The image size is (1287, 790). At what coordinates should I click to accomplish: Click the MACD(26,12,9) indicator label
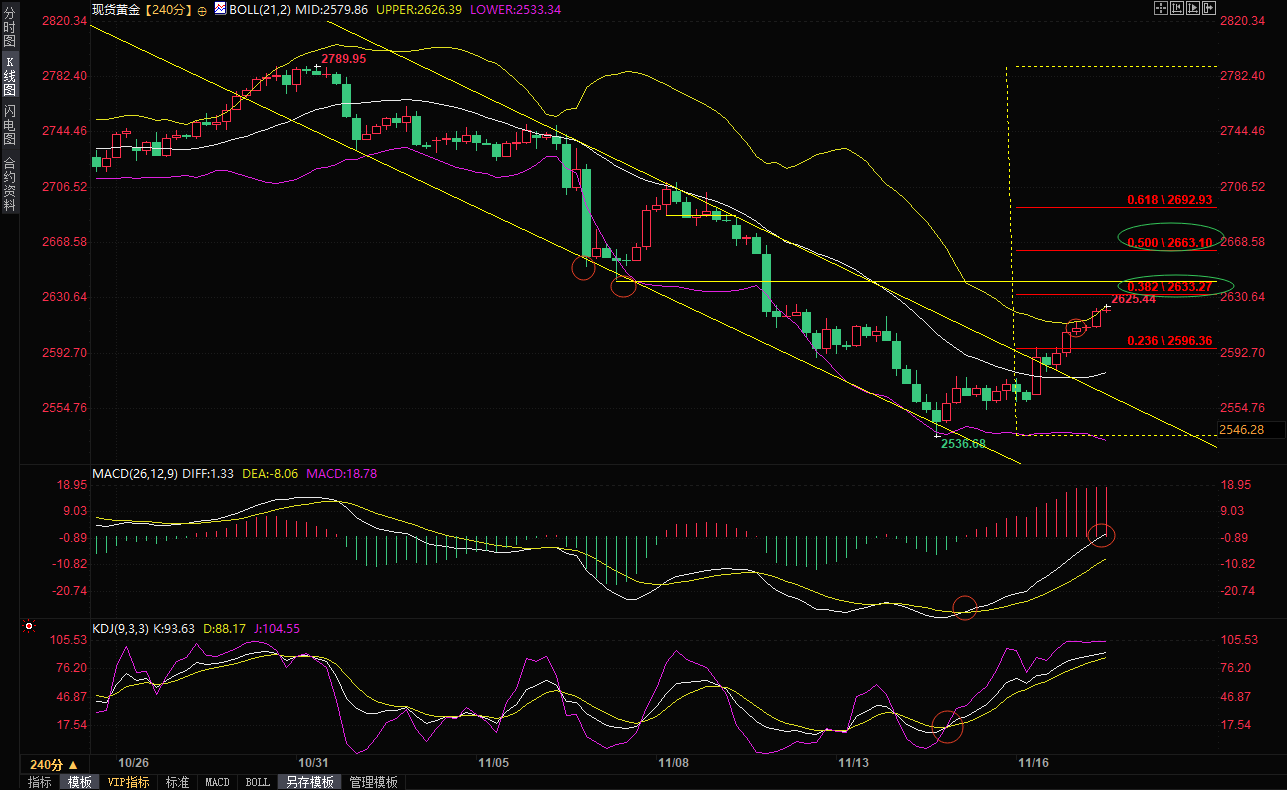135,473
